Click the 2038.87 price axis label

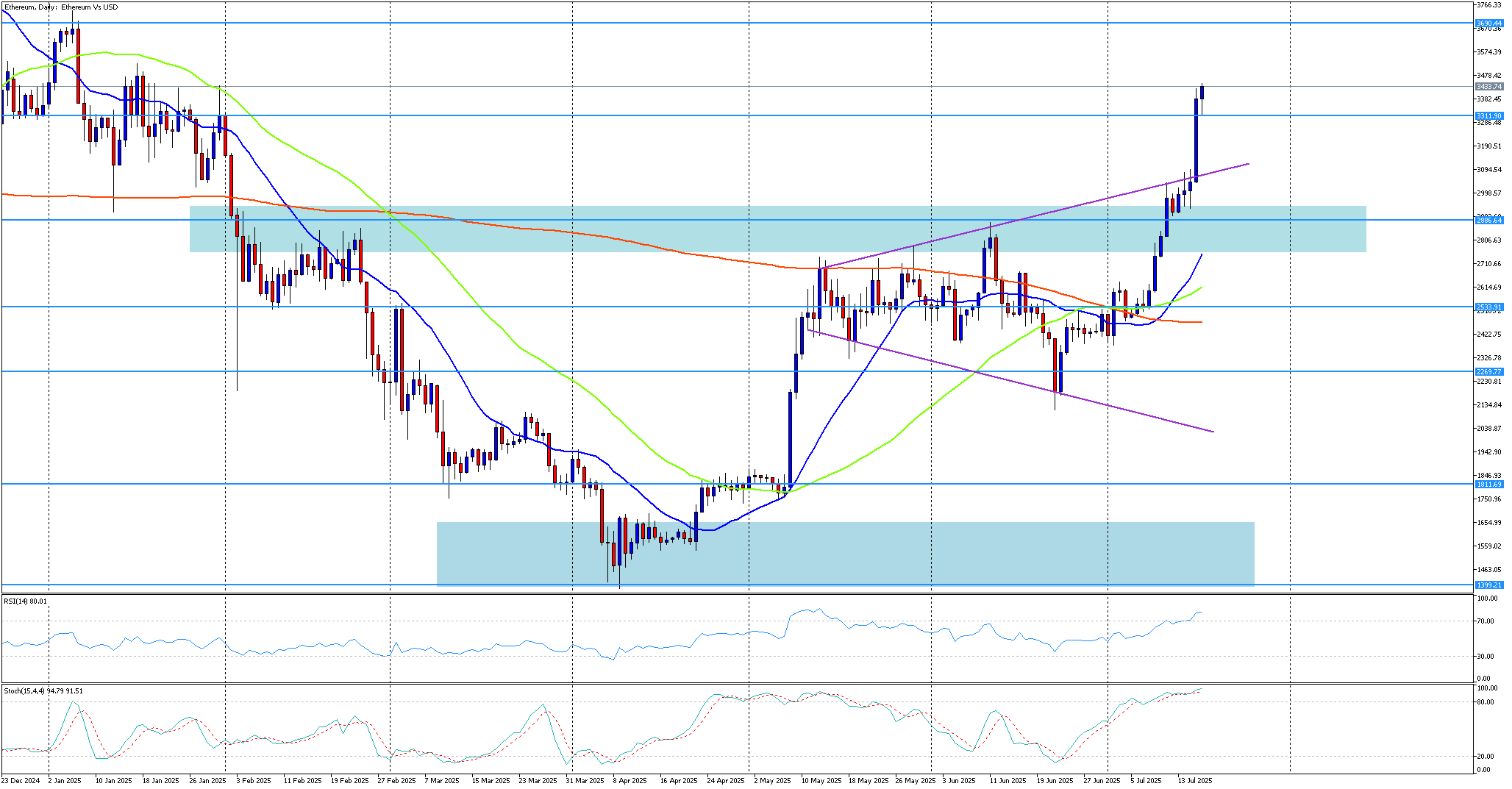pos(1489,429)
